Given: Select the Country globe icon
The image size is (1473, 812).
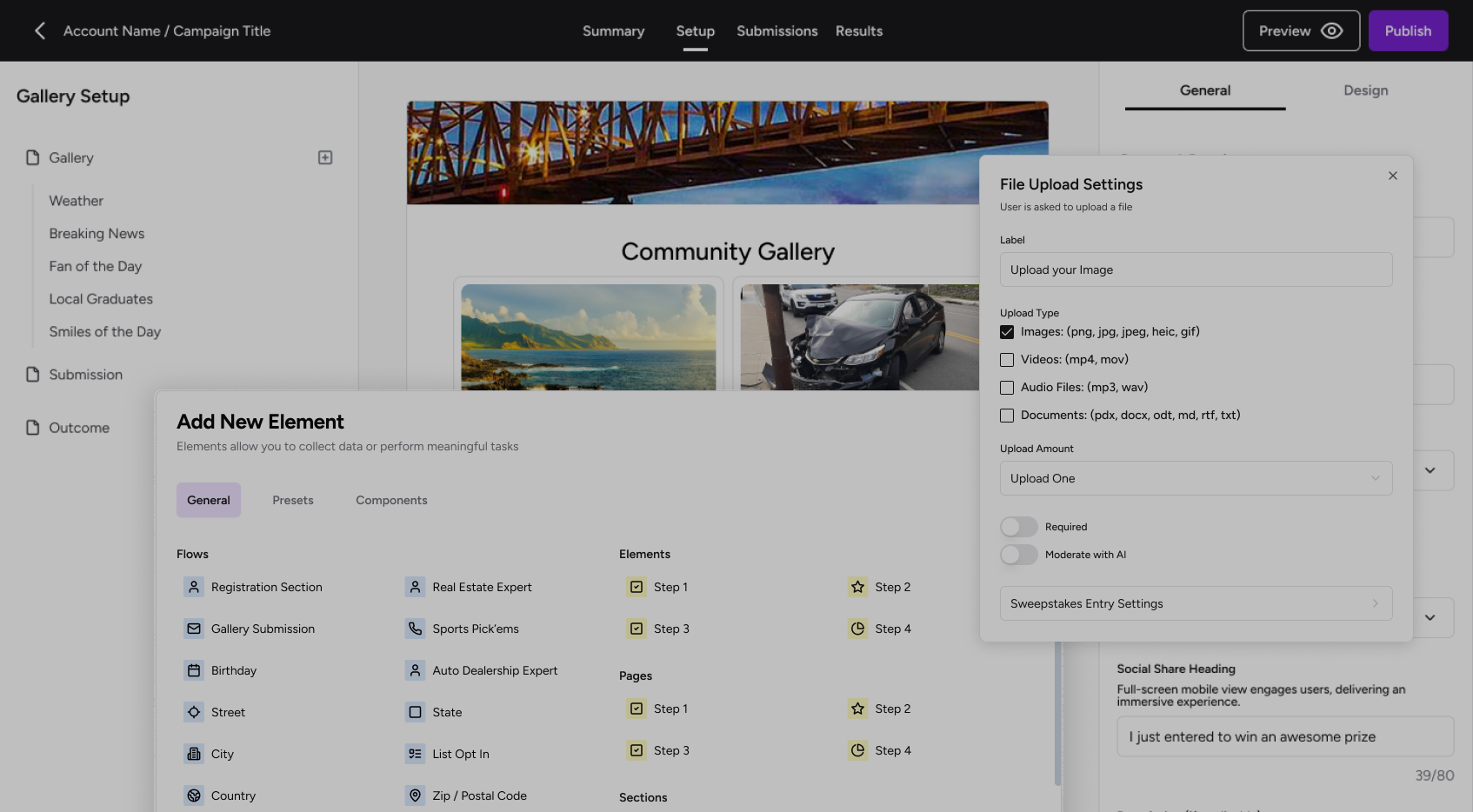Looking at the screenshot, I should pos(194,795).
